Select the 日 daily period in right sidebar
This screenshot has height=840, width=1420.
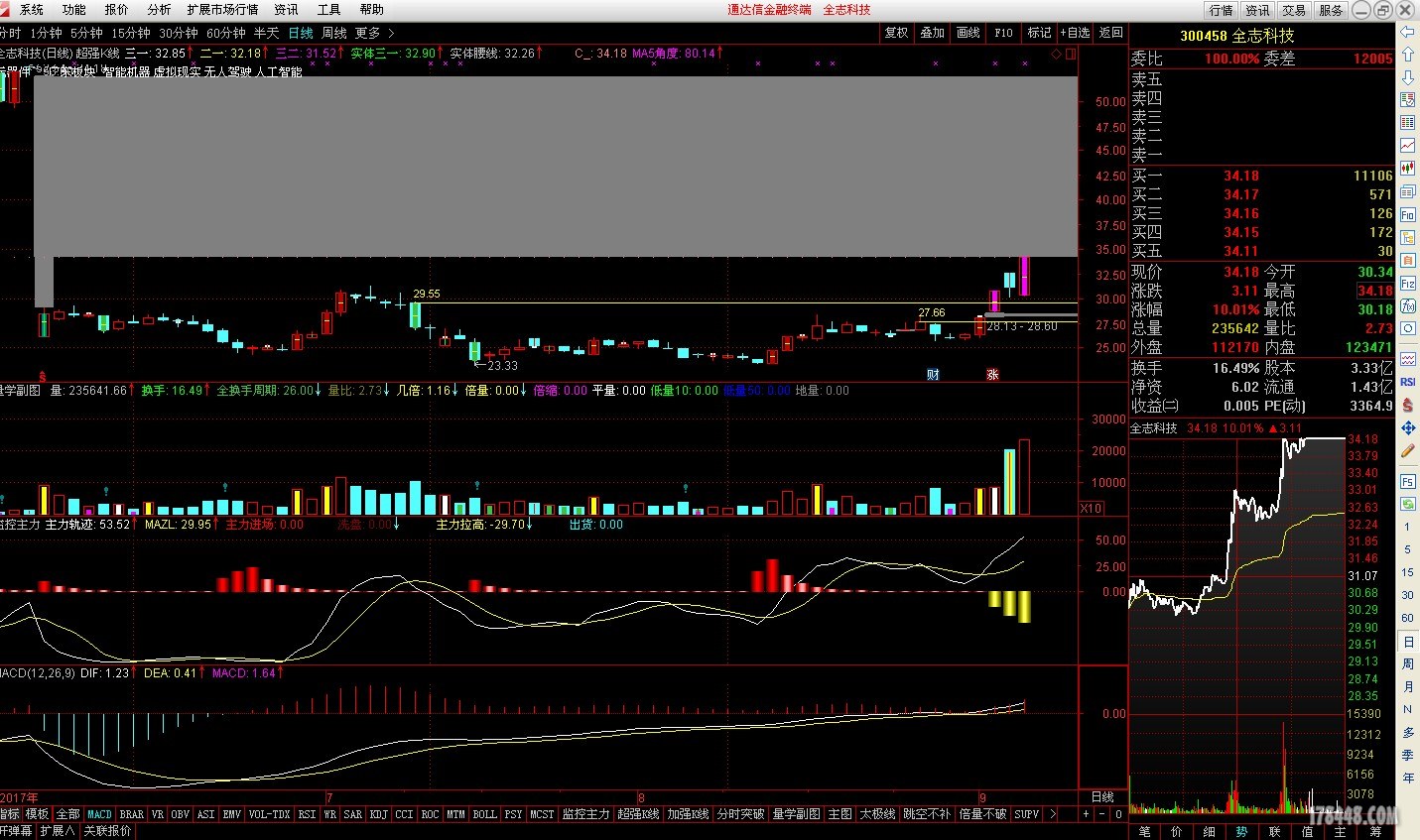(x=1407, y=642)
